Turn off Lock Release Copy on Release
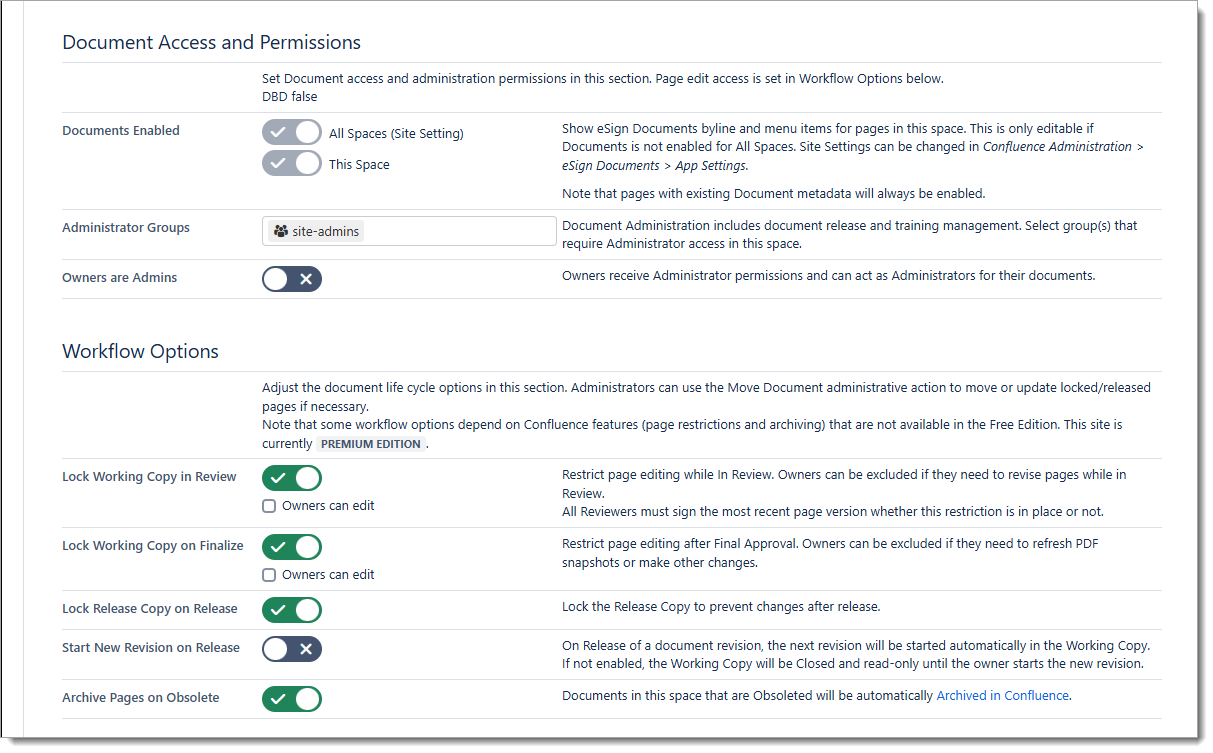This screenshot has width=1213, height=753. [x=291, y=609]
